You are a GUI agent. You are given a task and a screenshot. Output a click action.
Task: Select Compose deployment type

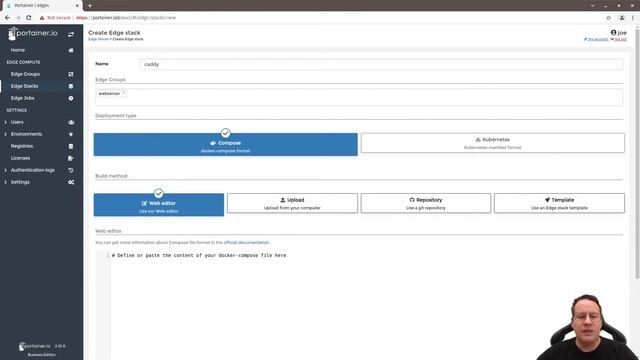pyautogui.click(x=225, y=144)
